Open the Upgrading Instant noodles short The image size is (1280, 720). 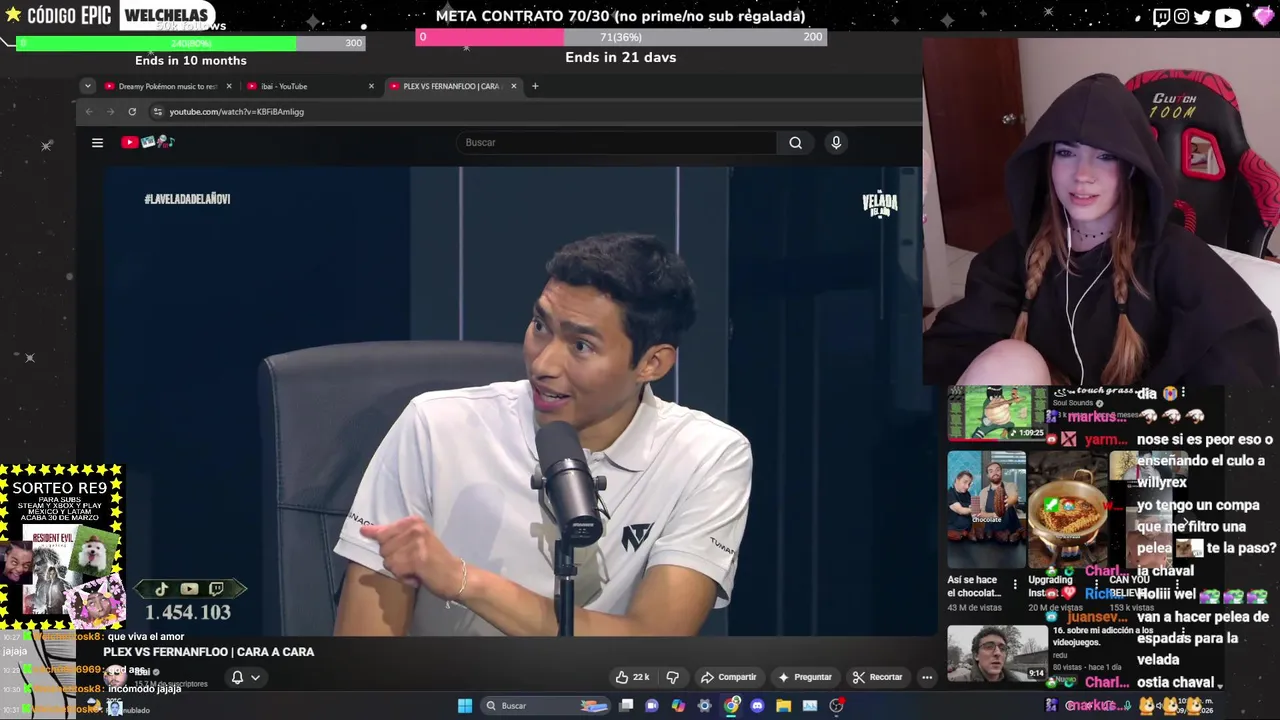coord(1068,509)
